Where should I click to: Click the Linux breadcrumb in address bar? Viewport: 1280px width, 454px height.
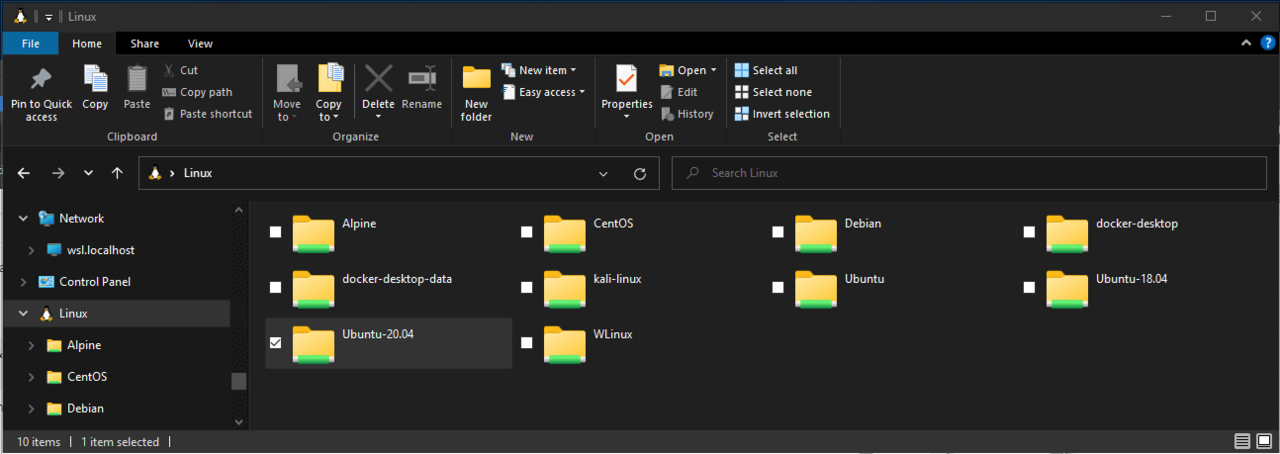198,173
